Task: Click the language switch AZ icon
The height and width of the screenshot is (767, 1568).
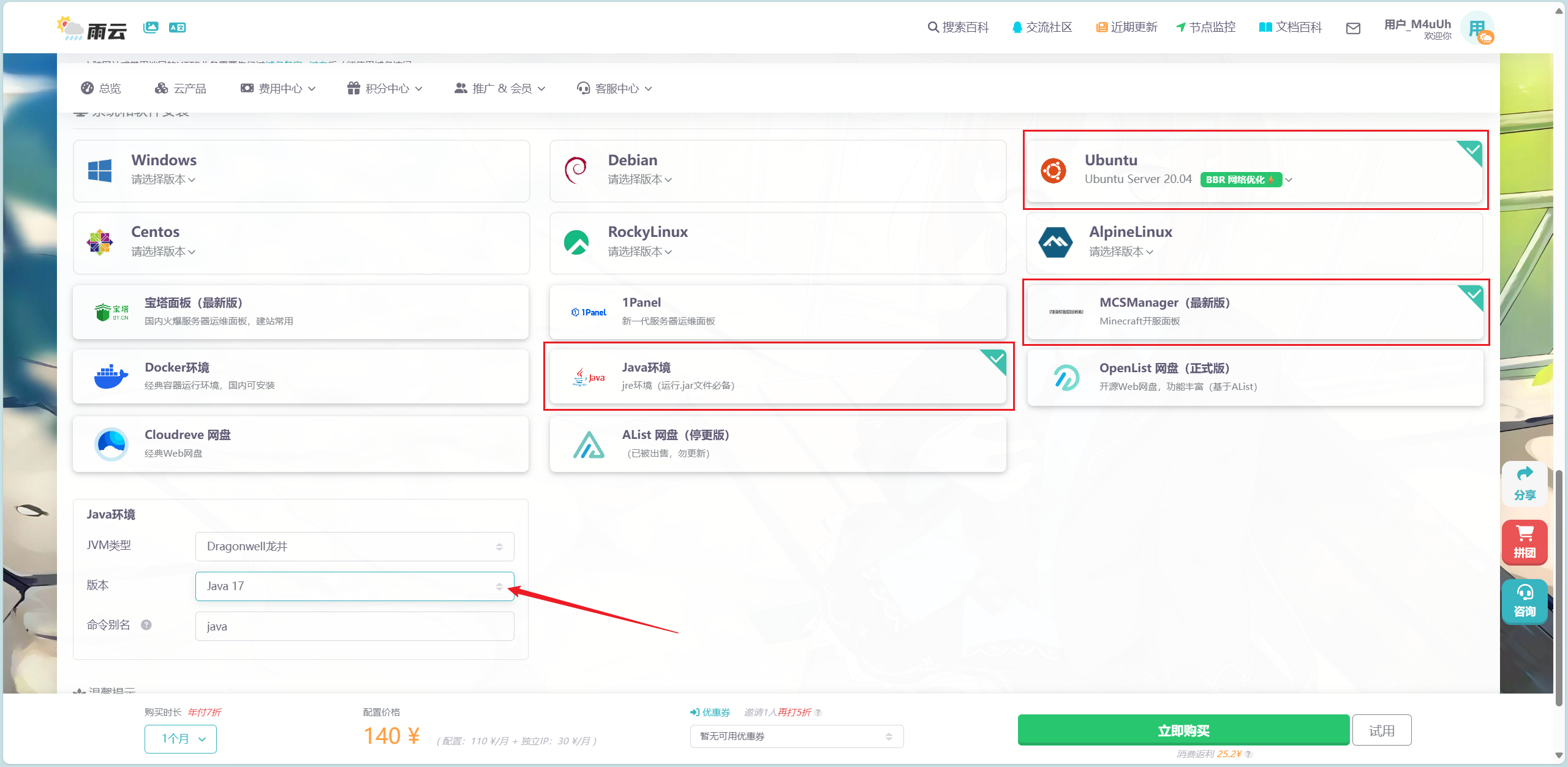Action: pyautogui.click(x=178, y=28)
